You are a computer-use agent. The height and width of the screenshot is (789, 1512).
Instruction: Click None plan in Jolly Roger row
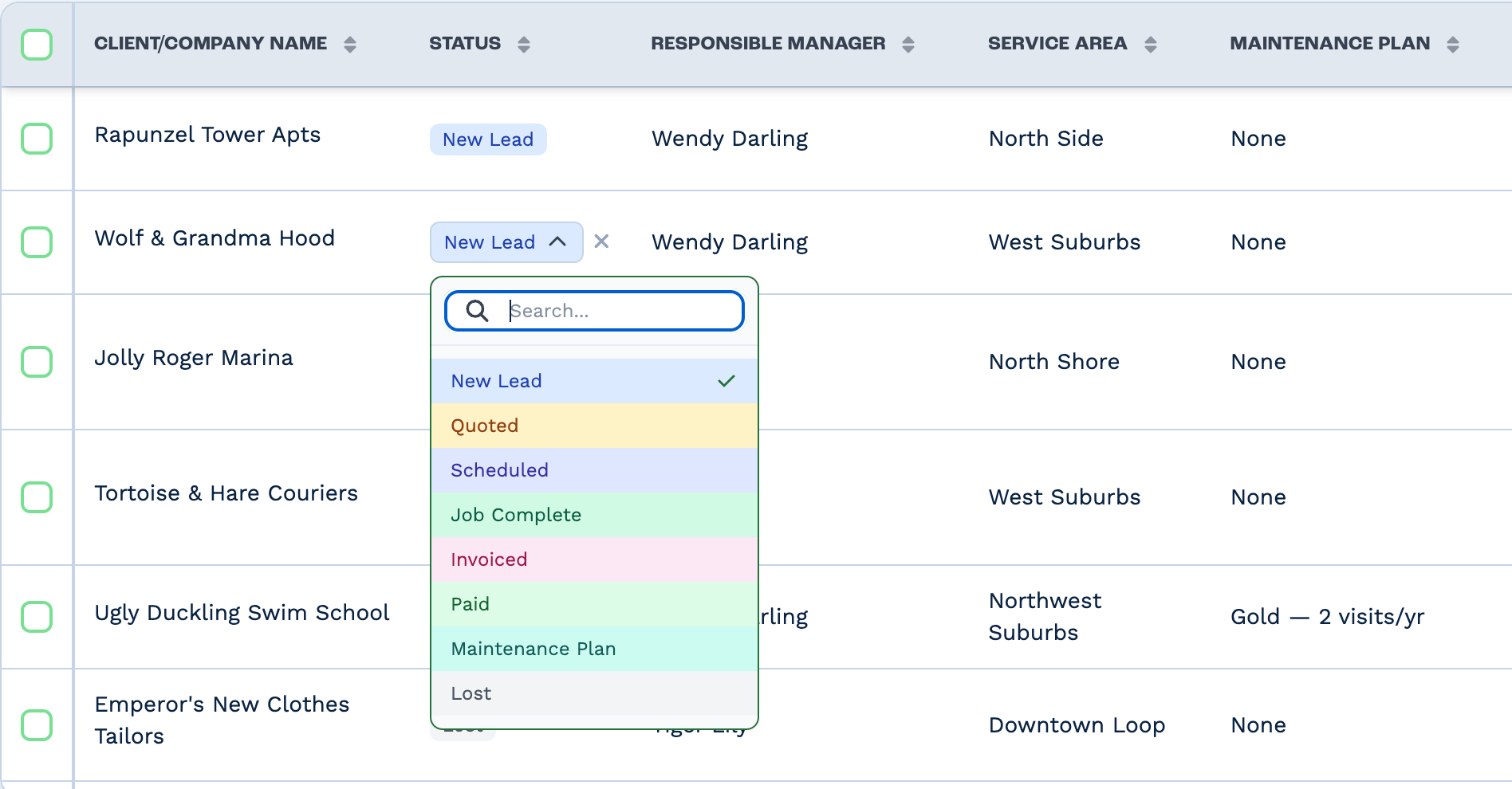[x=1258, y=362]
